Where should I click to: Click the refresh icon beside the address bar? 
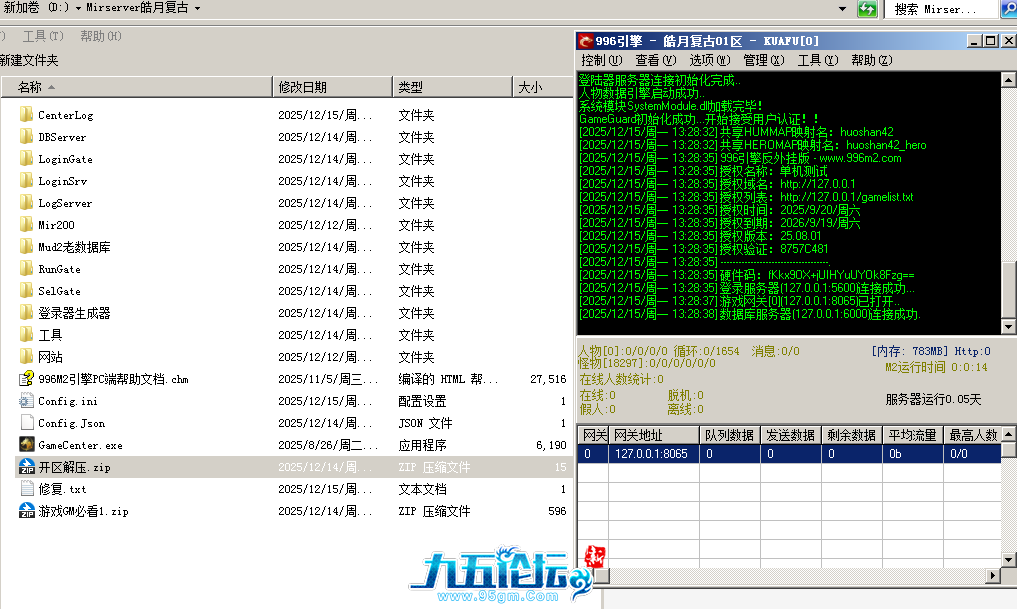(867, 9)
